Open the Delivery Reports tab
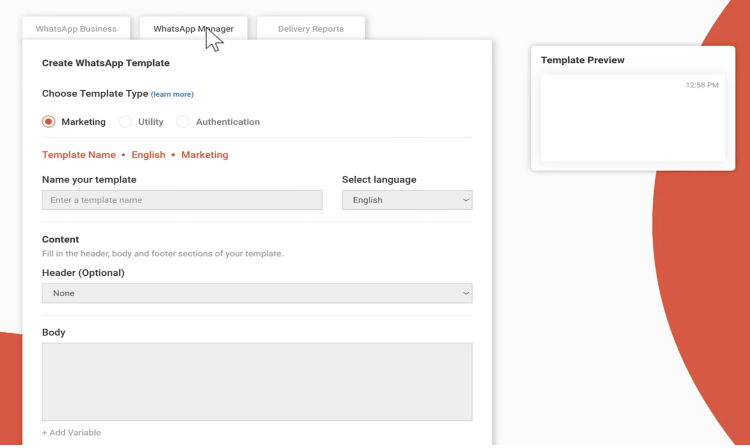This screenshot has height=448, width=750. (311, 29)
